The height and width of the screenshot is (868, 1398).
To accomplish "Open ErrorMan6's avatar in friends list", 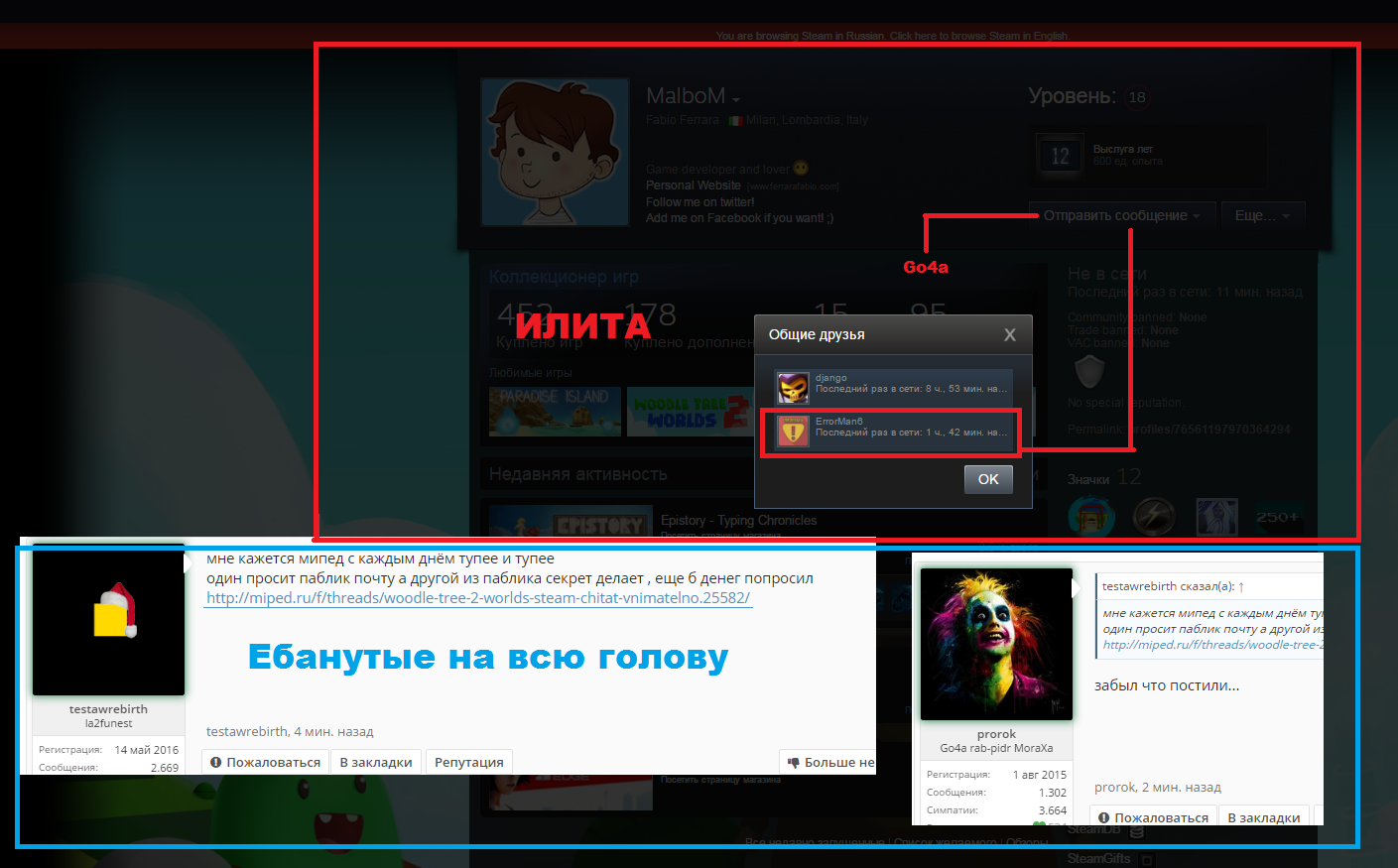I will click(x=793, y=432).
